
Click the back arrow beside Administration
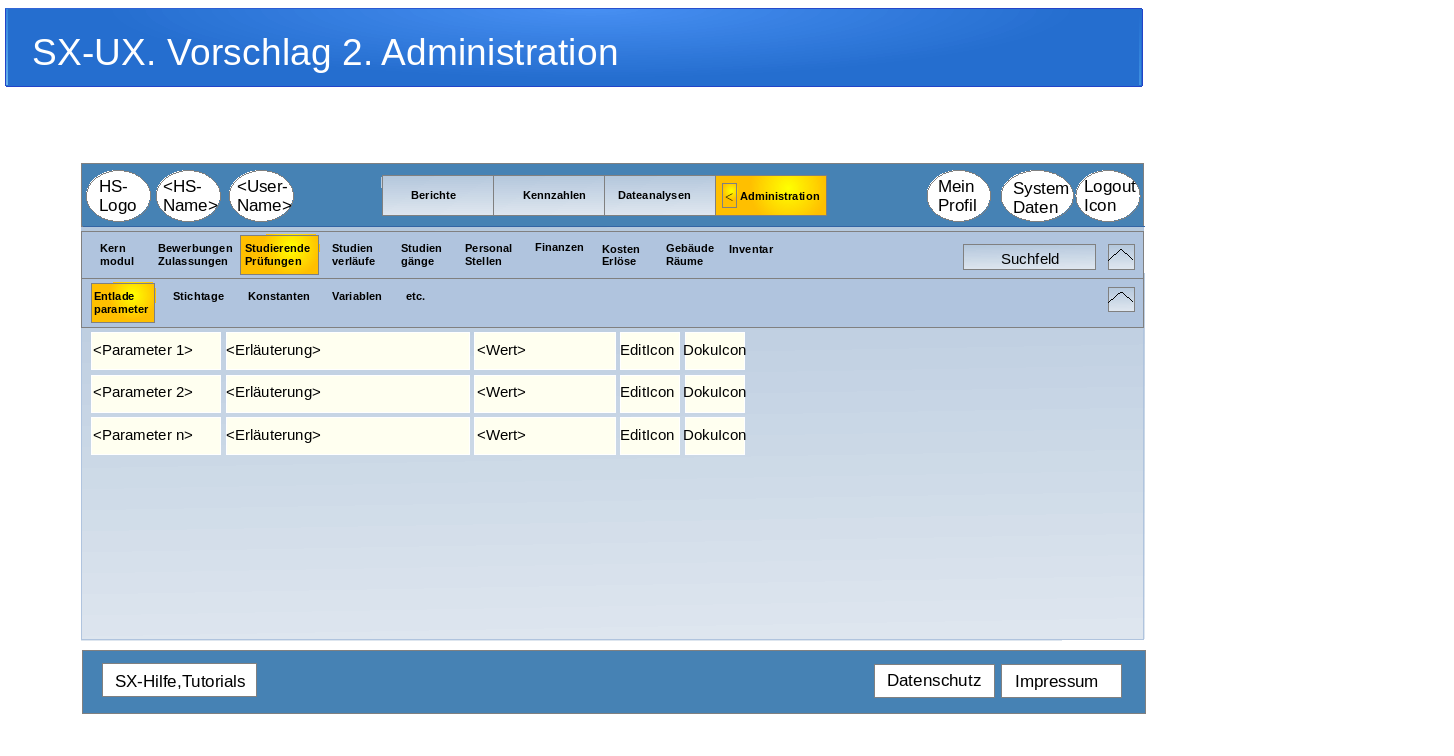click(x=729, y=196)
